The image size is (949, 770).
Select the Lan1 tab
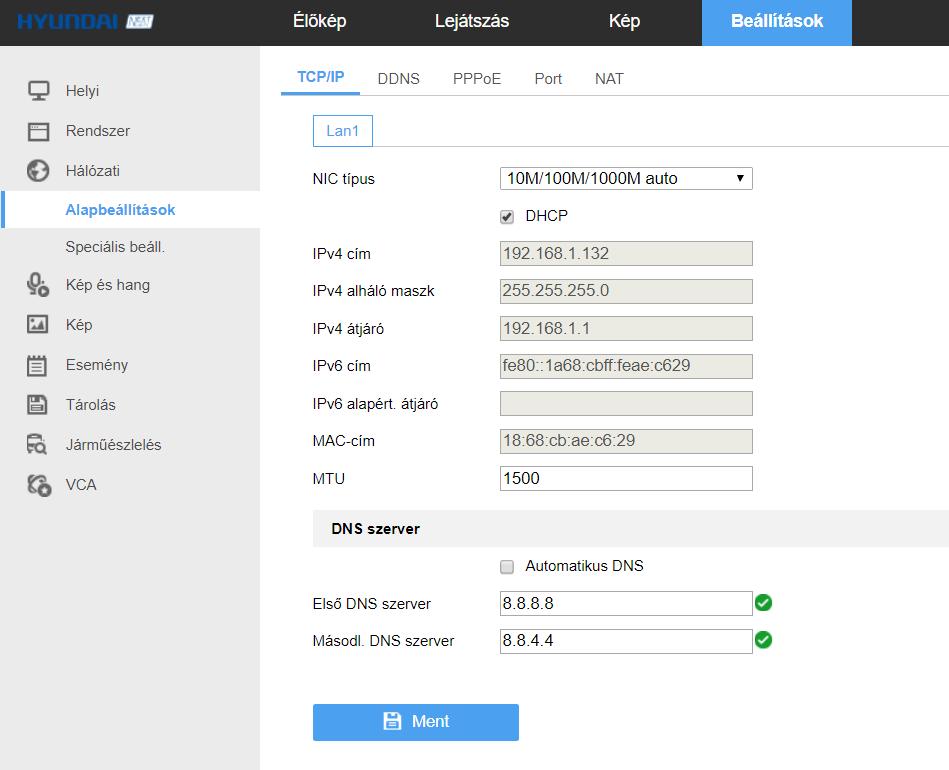coord(343,131)
